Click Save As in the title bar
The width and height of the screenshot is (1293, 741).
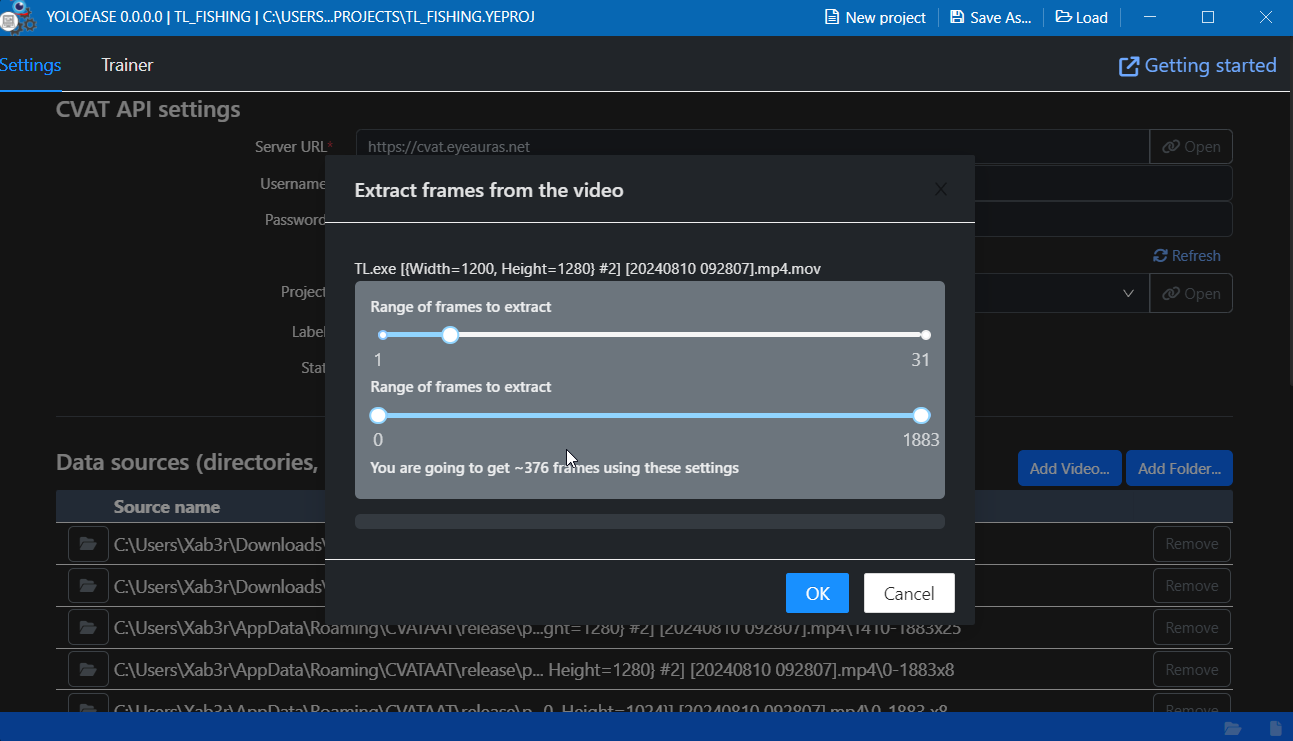(990, 17)
